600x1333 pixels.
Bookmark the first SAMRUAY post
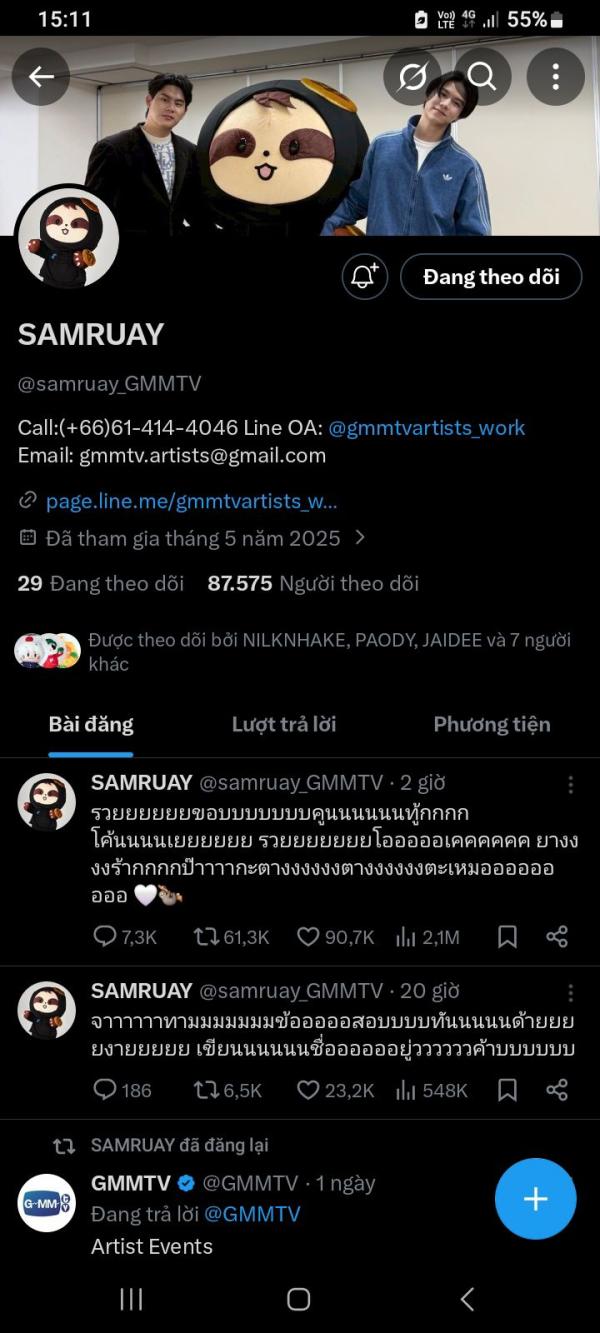(x=507, y=937)
